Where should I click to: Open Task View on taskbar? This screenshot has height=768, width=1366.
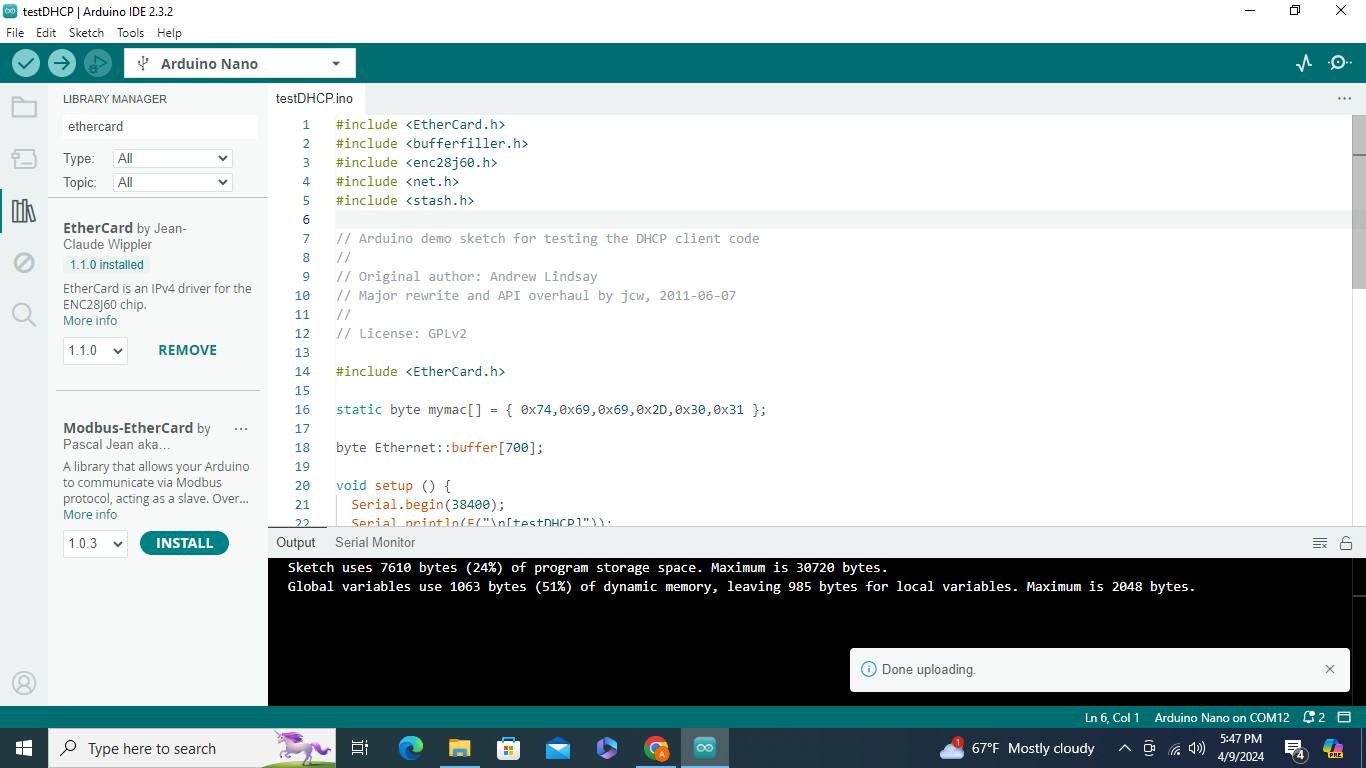(x=360, y=748)
